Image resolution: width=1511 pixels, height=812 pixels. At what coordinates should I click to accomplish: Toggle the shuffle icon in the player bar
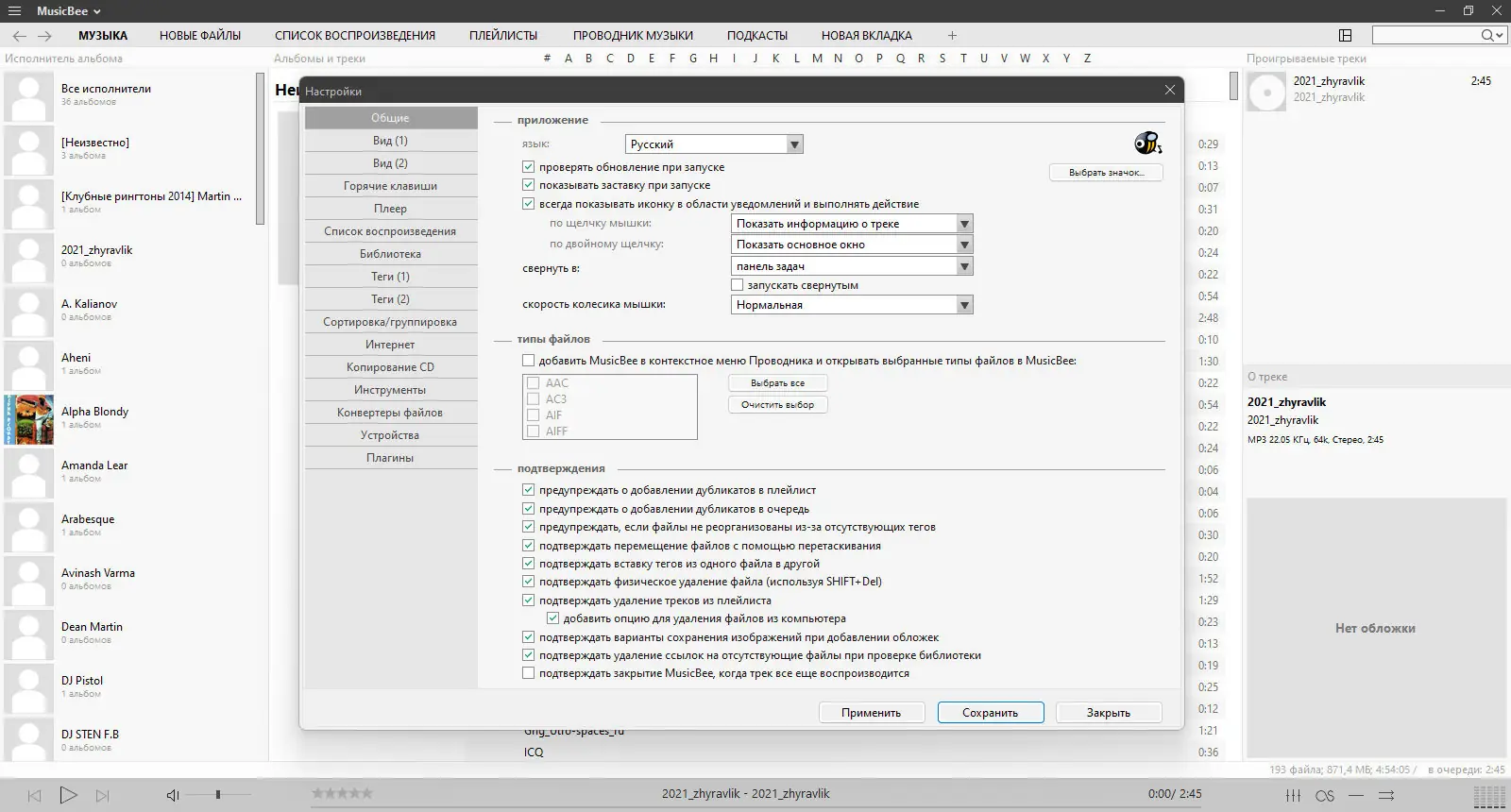pyautogui.click(x=1386, y=796)
